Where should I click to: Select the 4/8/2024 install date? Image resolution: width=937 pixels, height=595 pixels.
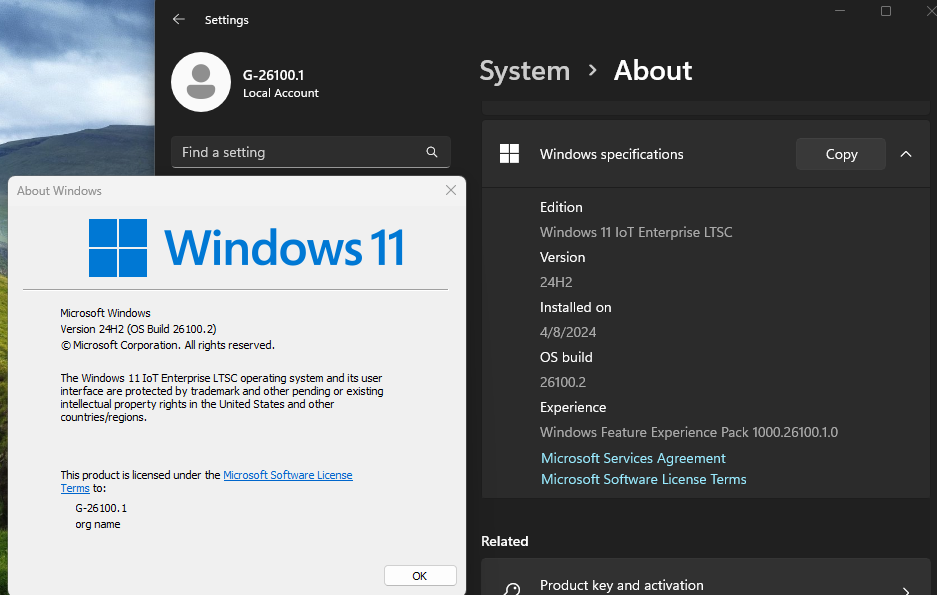coord(568,332)
